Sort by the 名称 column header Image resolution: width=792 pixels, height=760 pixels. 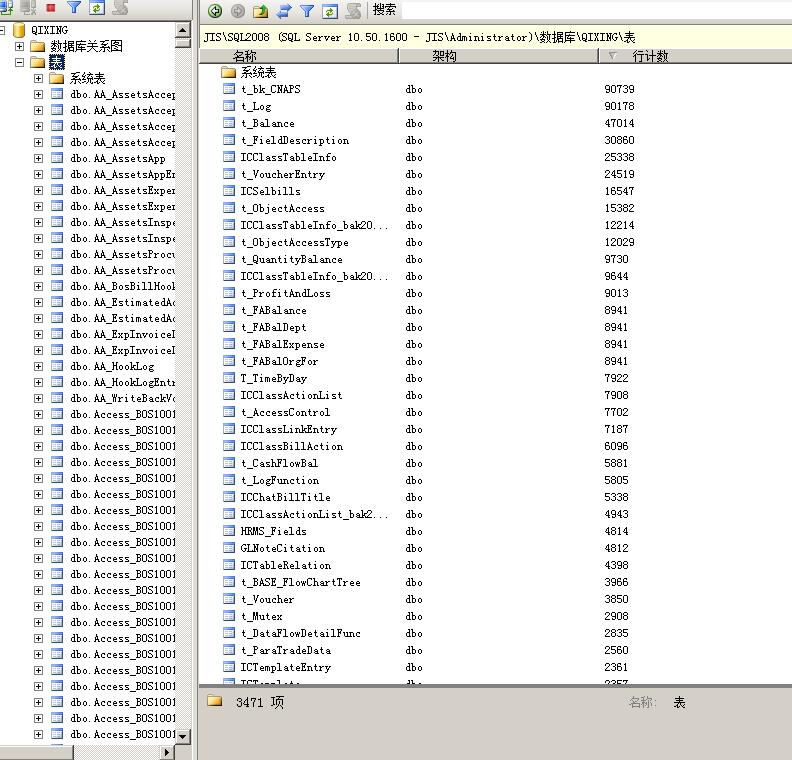point(299,56)
